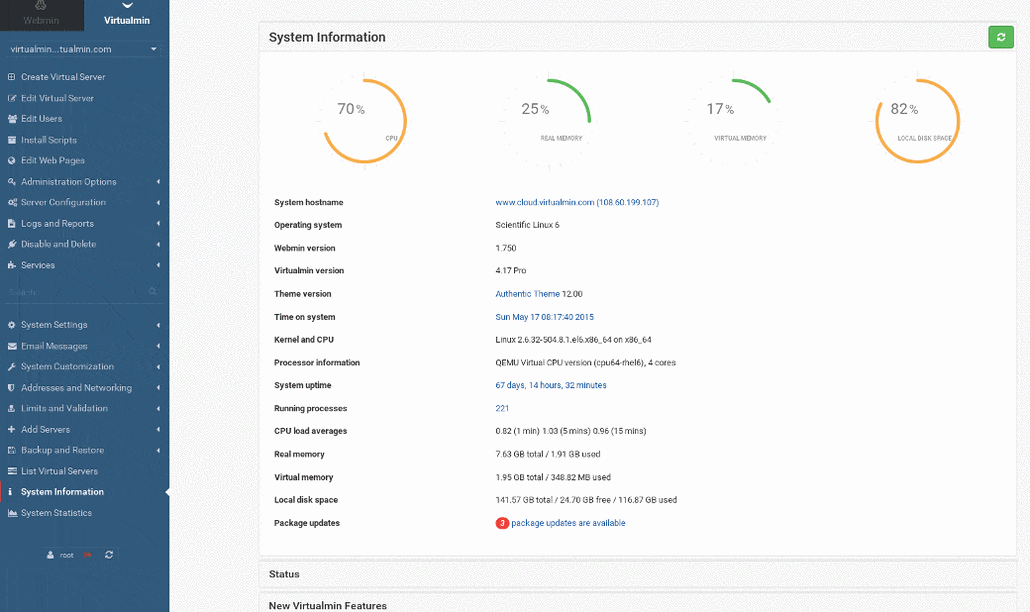The width and height of the screenshot is (1030, 612).
Task: Expand Services submenu arrow
Action: point(158,265)
